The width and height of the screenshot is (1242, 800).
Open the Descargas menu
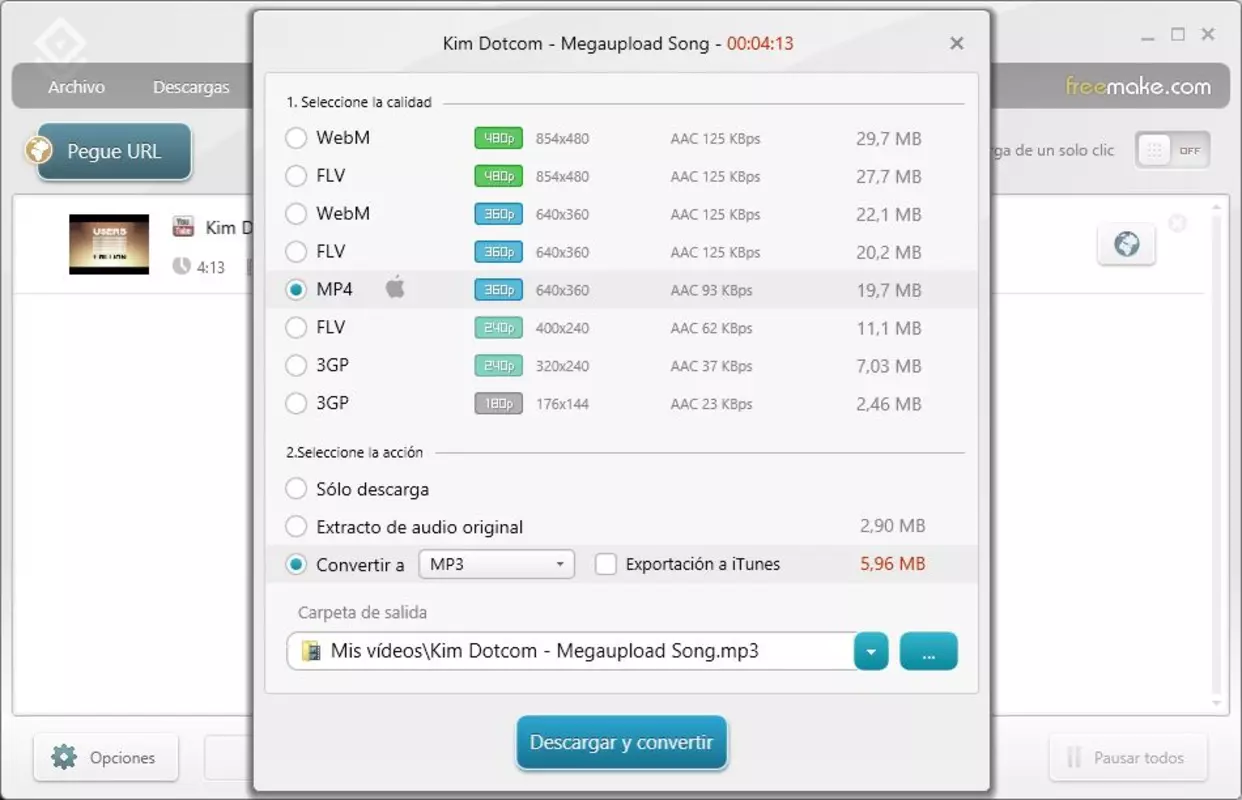click(x=191, y=87)
